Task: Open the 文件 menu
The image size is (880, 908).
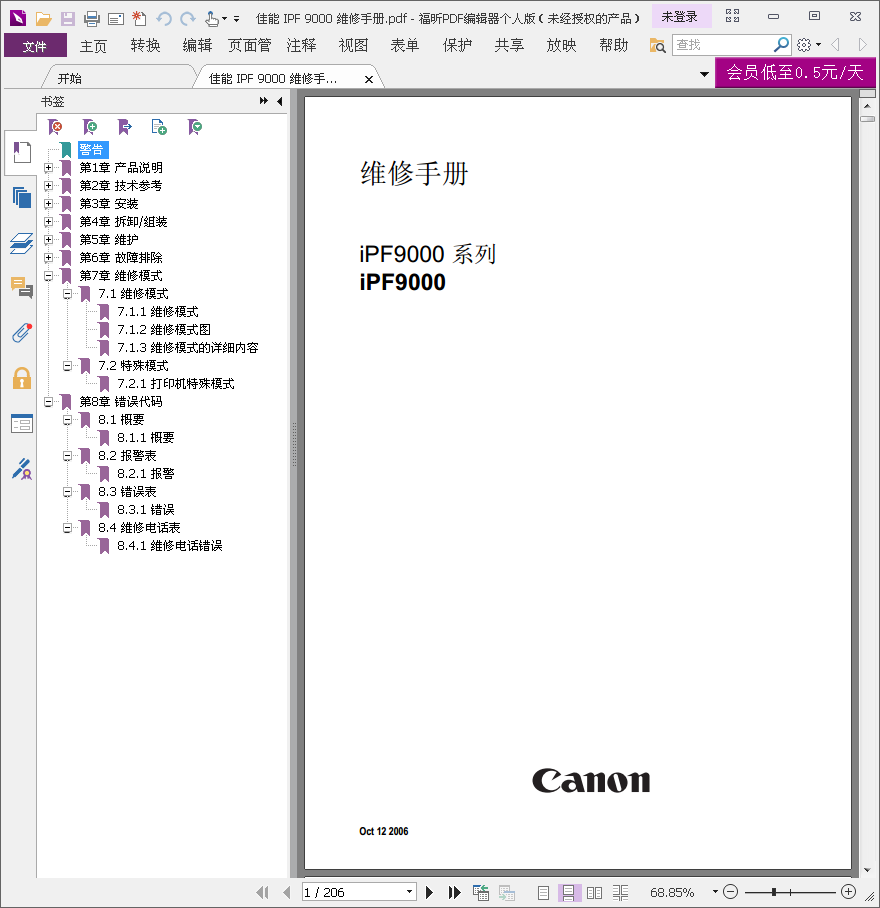Action: (35, 46)
